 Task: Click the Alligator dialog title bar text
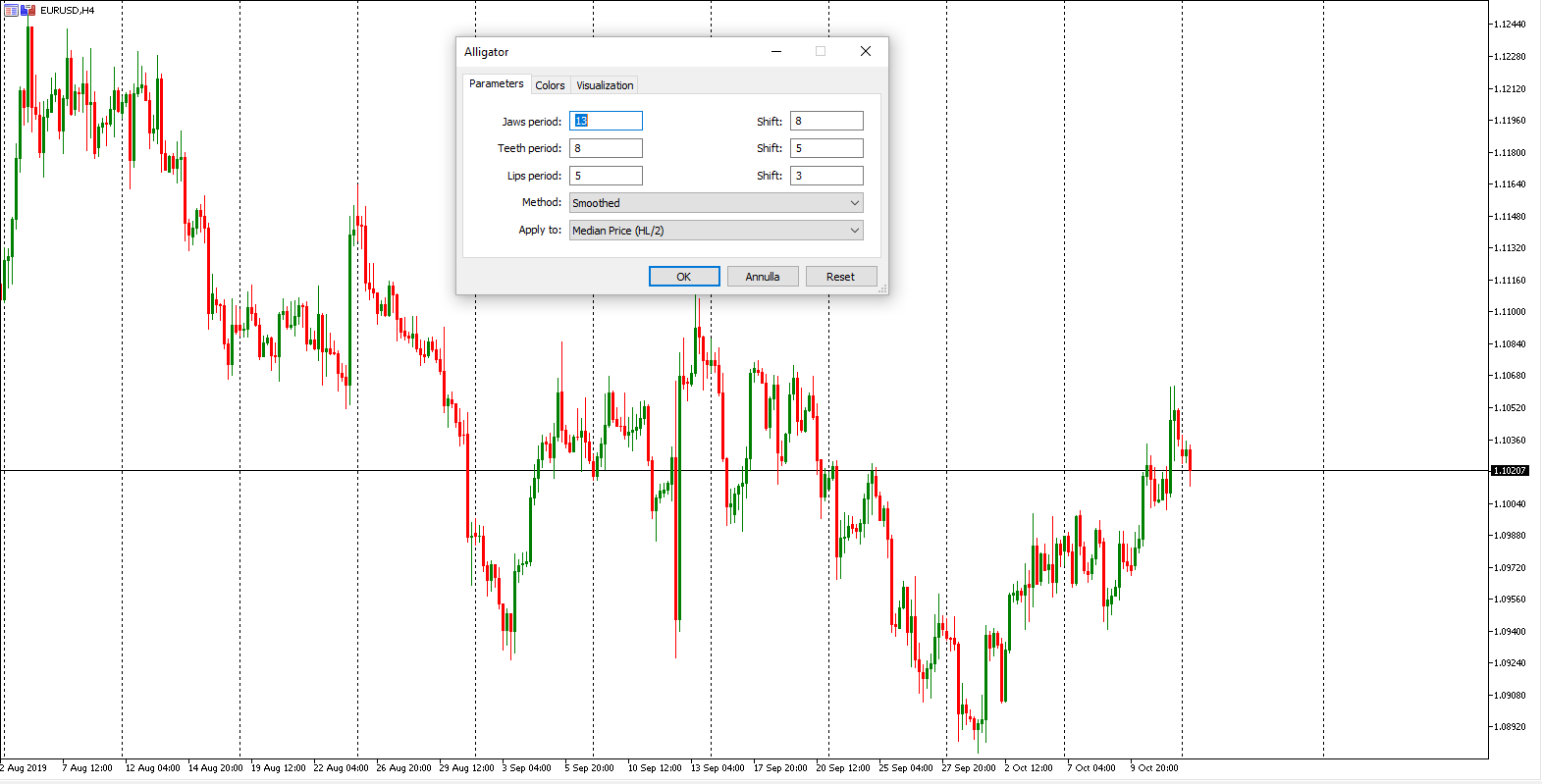click(x=487, y=52)
